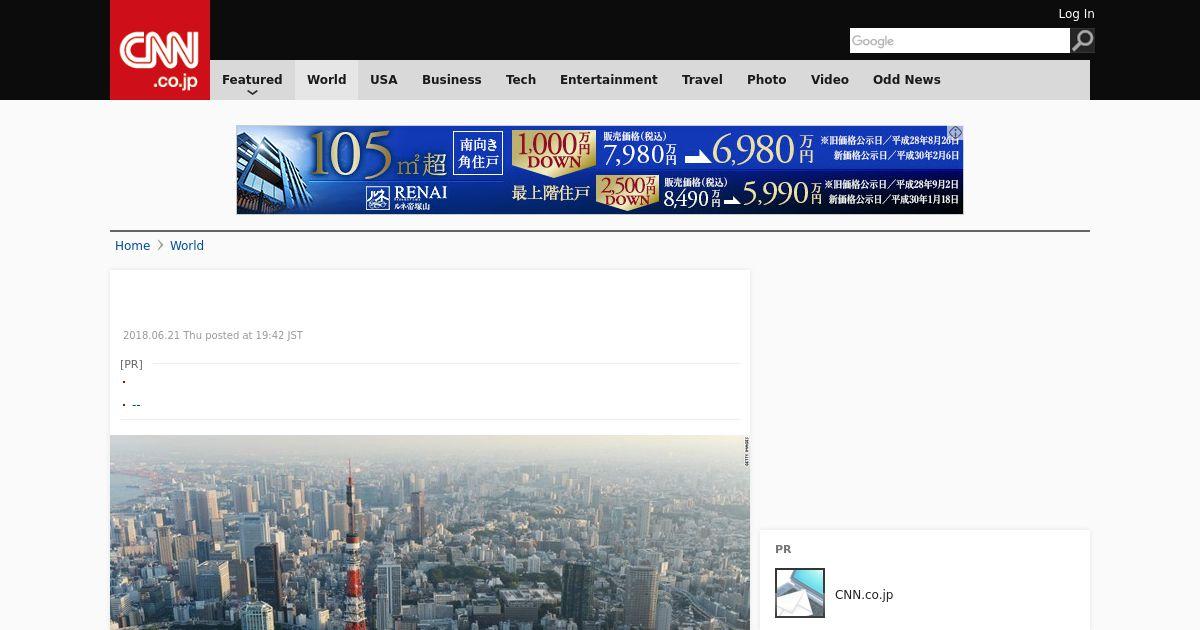This screenshot has width=1200, height=630.
Task: Open the Business section
Action: [x=452, y=80]
